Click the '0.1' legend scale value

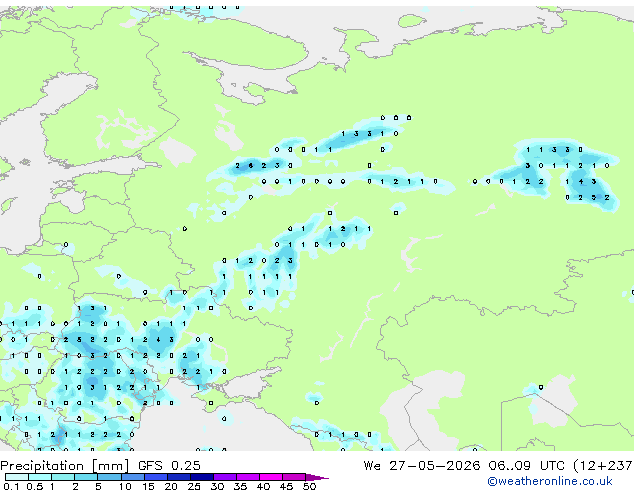[x=11, y=486]
